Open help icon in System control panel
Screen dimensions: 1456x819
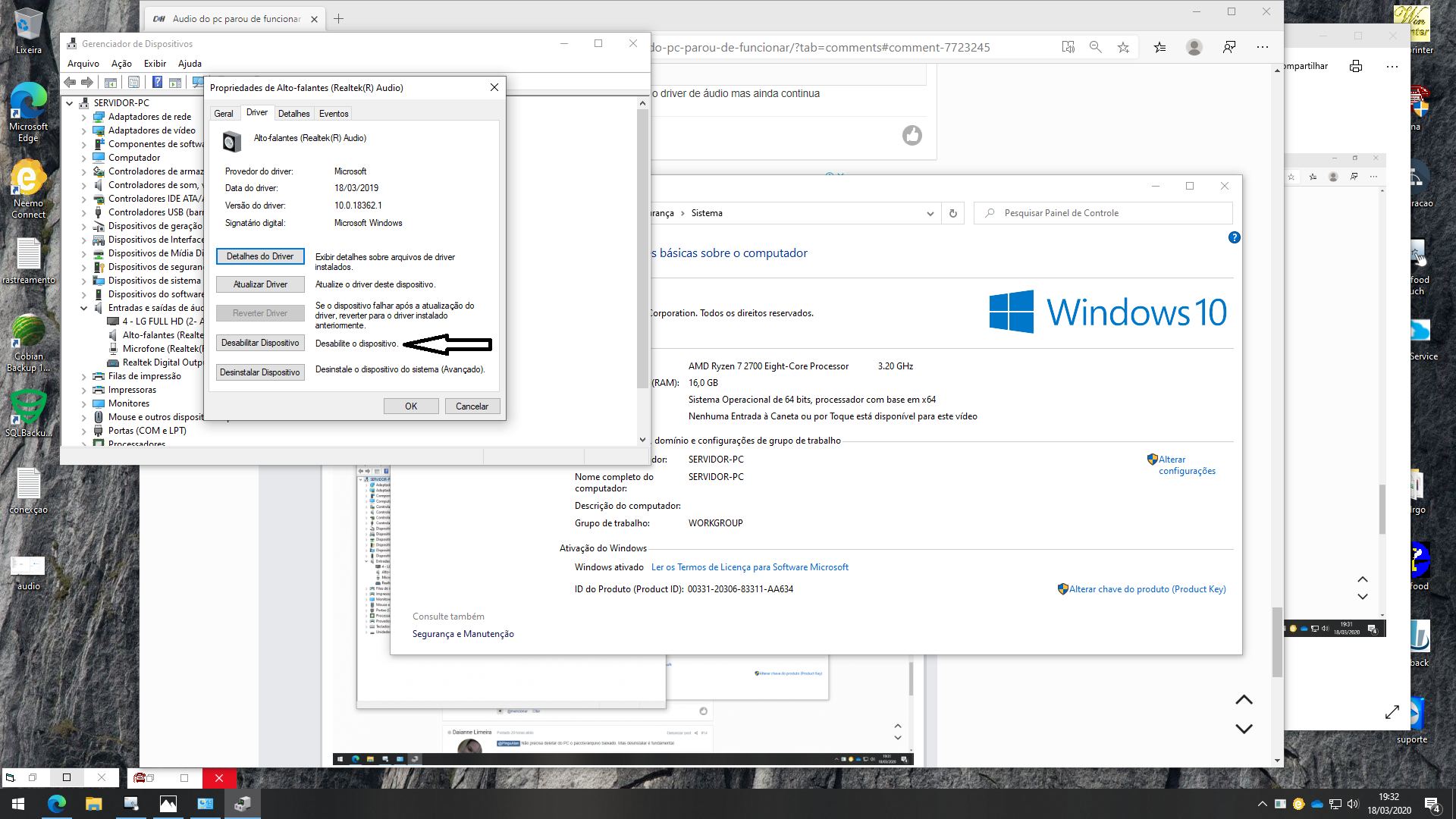click(1235, 237)
